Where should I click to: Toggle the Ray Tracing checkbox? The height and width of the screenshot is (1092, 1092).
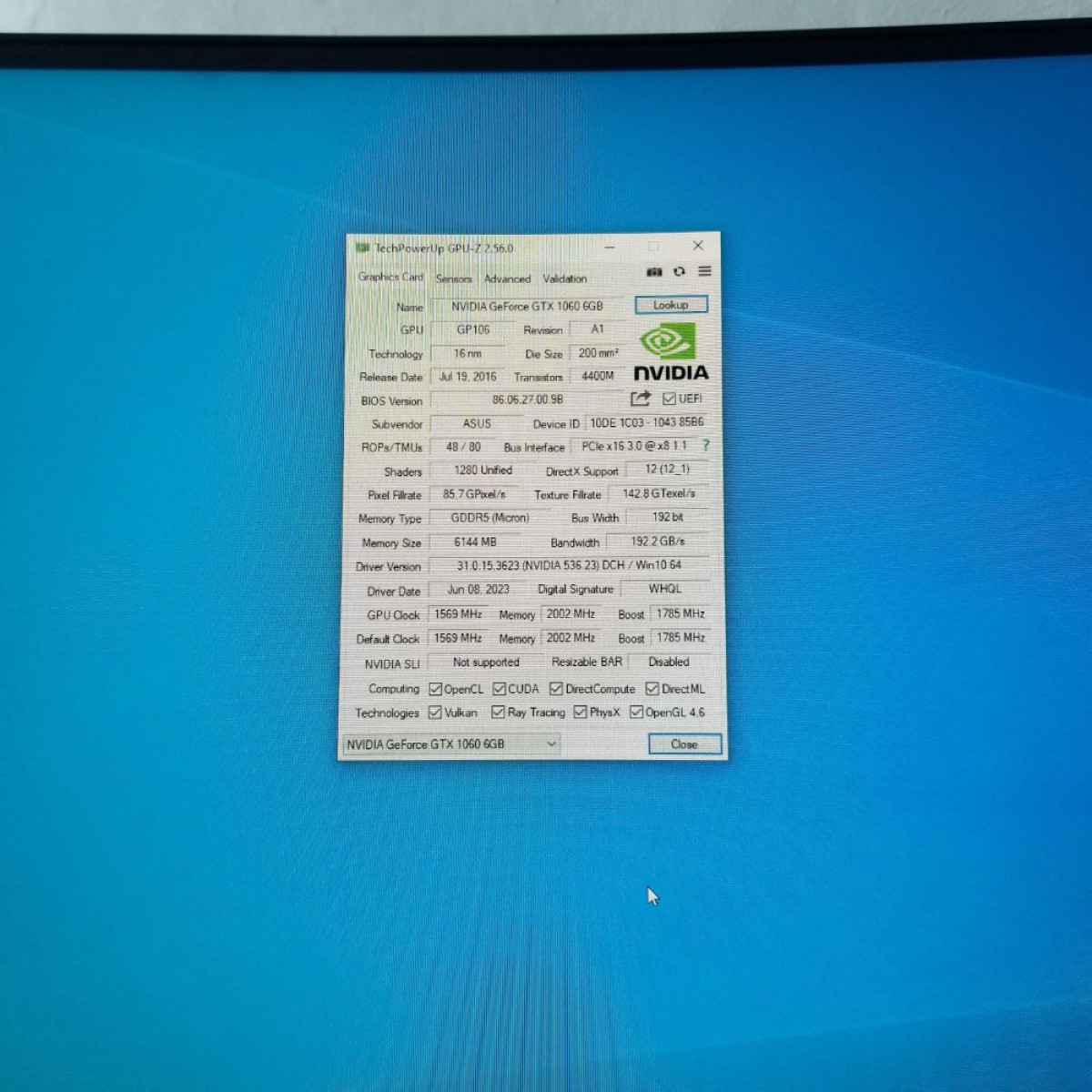pos(498,713)
